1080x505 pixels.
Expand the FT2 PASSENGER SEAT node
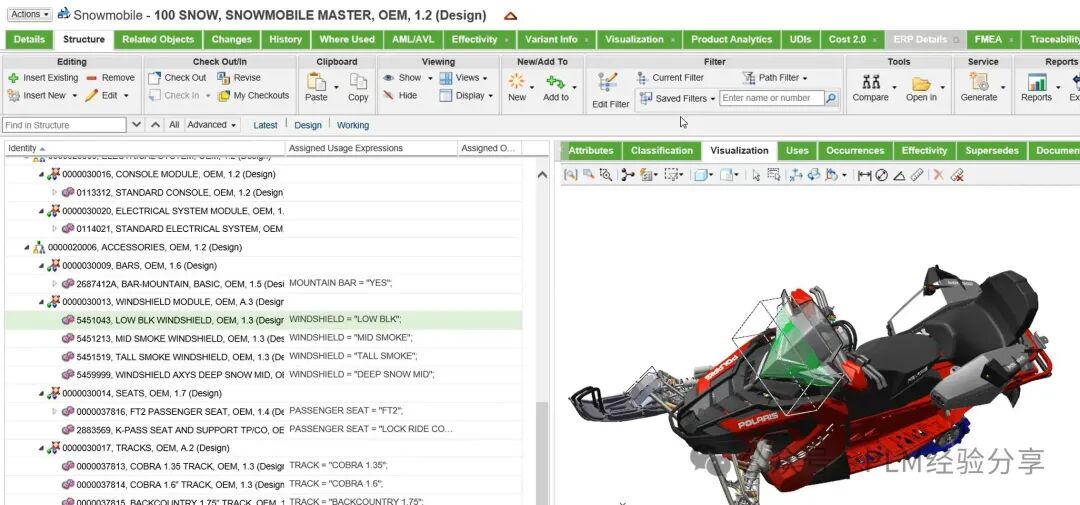55,411
